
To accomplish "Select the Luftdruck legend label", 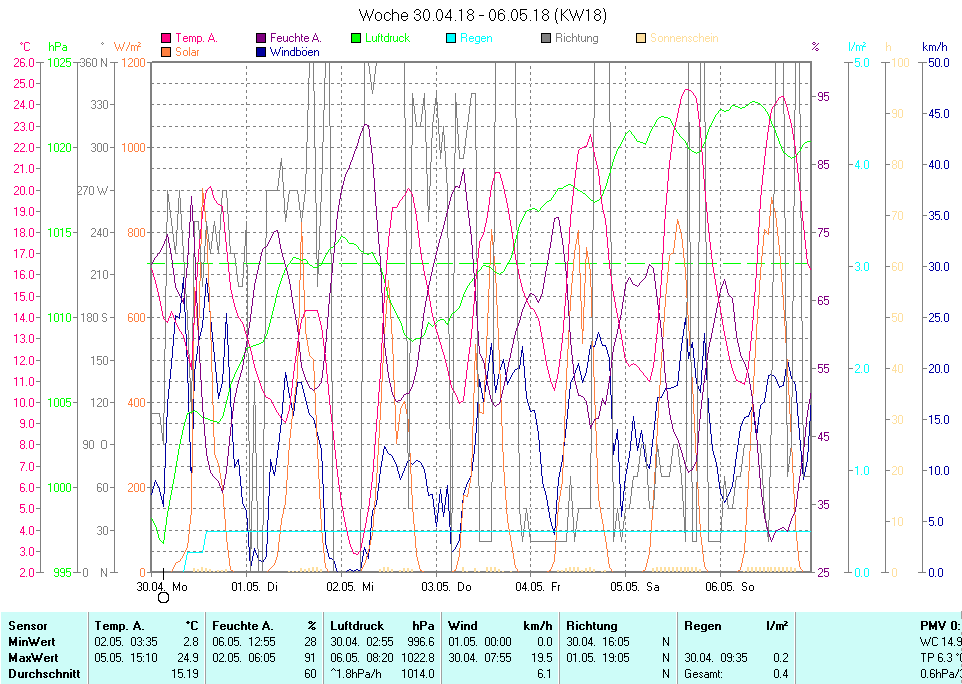I will 387,38.
